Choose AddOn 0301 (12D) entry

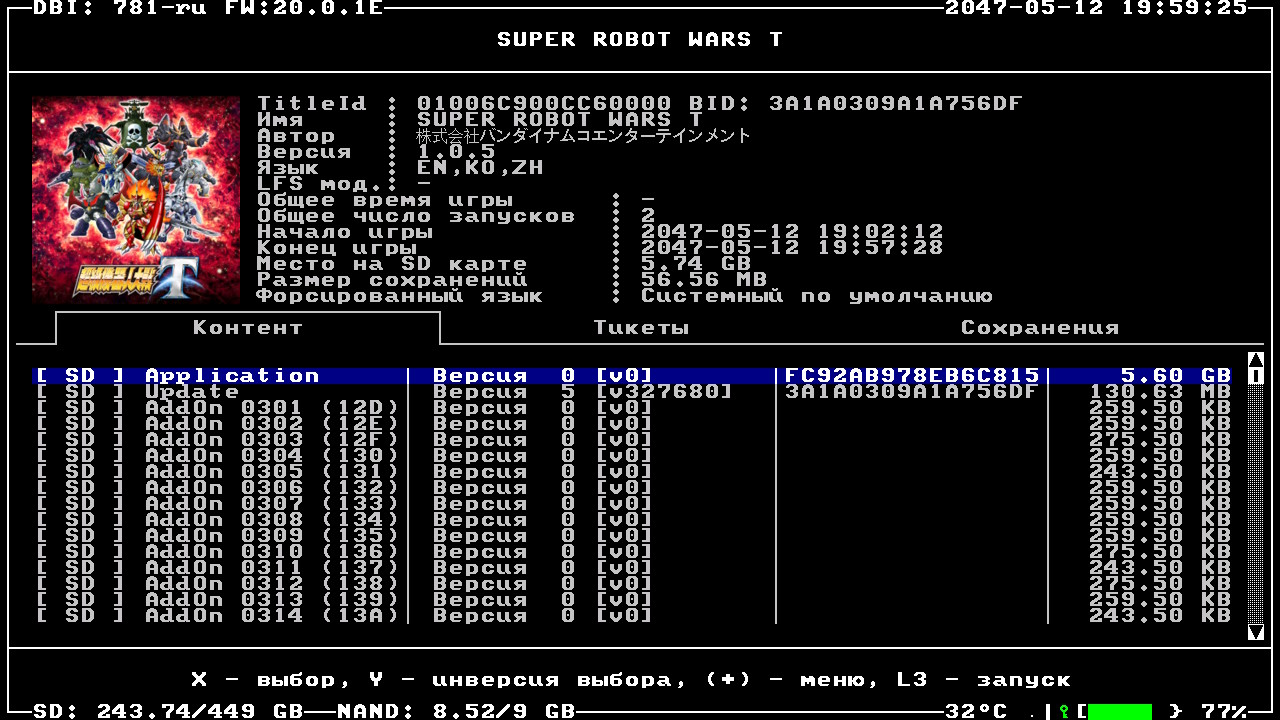pos(271,408)
